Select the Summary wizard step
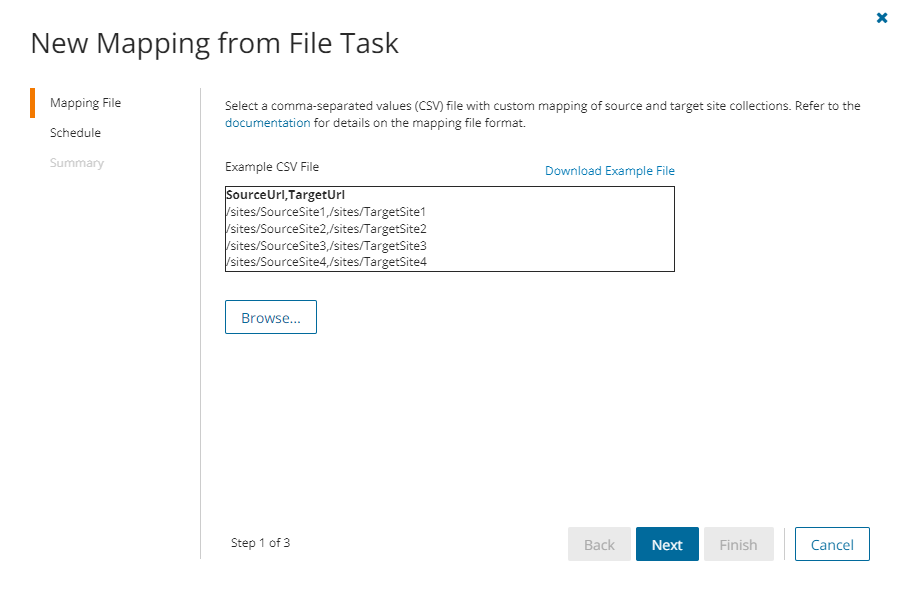 77,163
